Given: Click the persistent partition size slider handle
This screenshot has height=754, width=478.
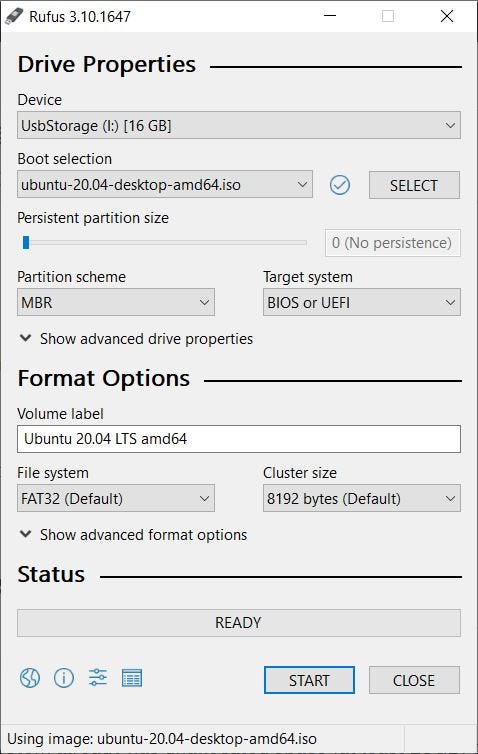Looking at the screenshot, I should coord(26,243).
